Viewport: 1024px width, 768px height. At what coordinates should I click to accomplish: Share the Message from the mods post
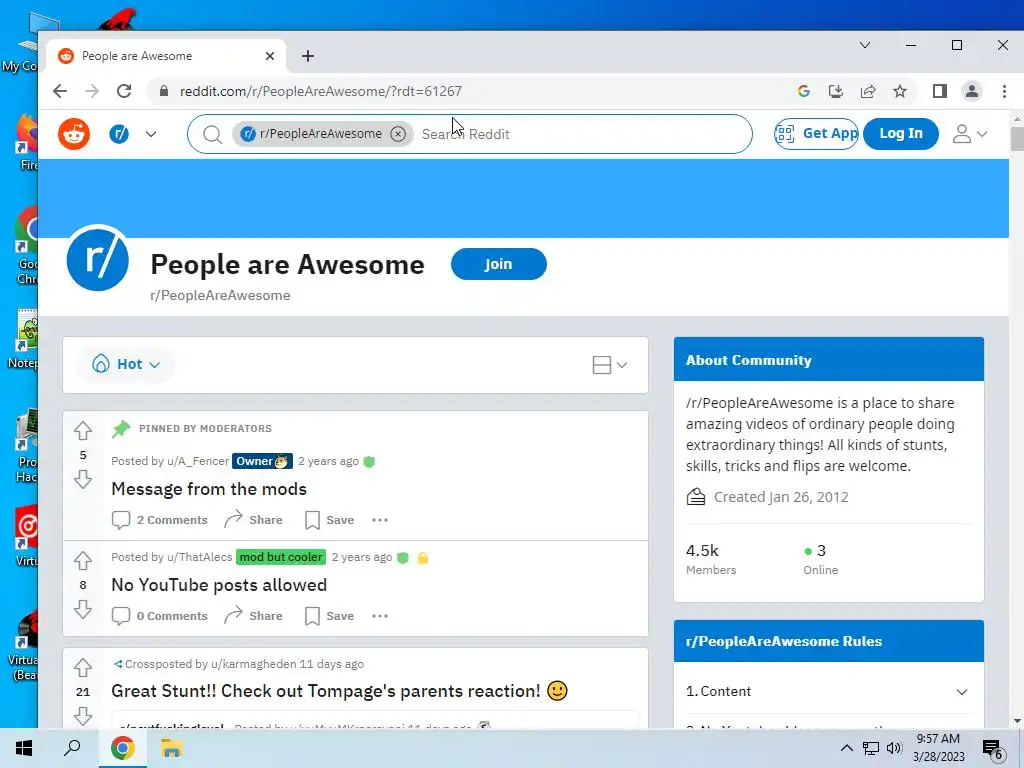tap(253, 520)
